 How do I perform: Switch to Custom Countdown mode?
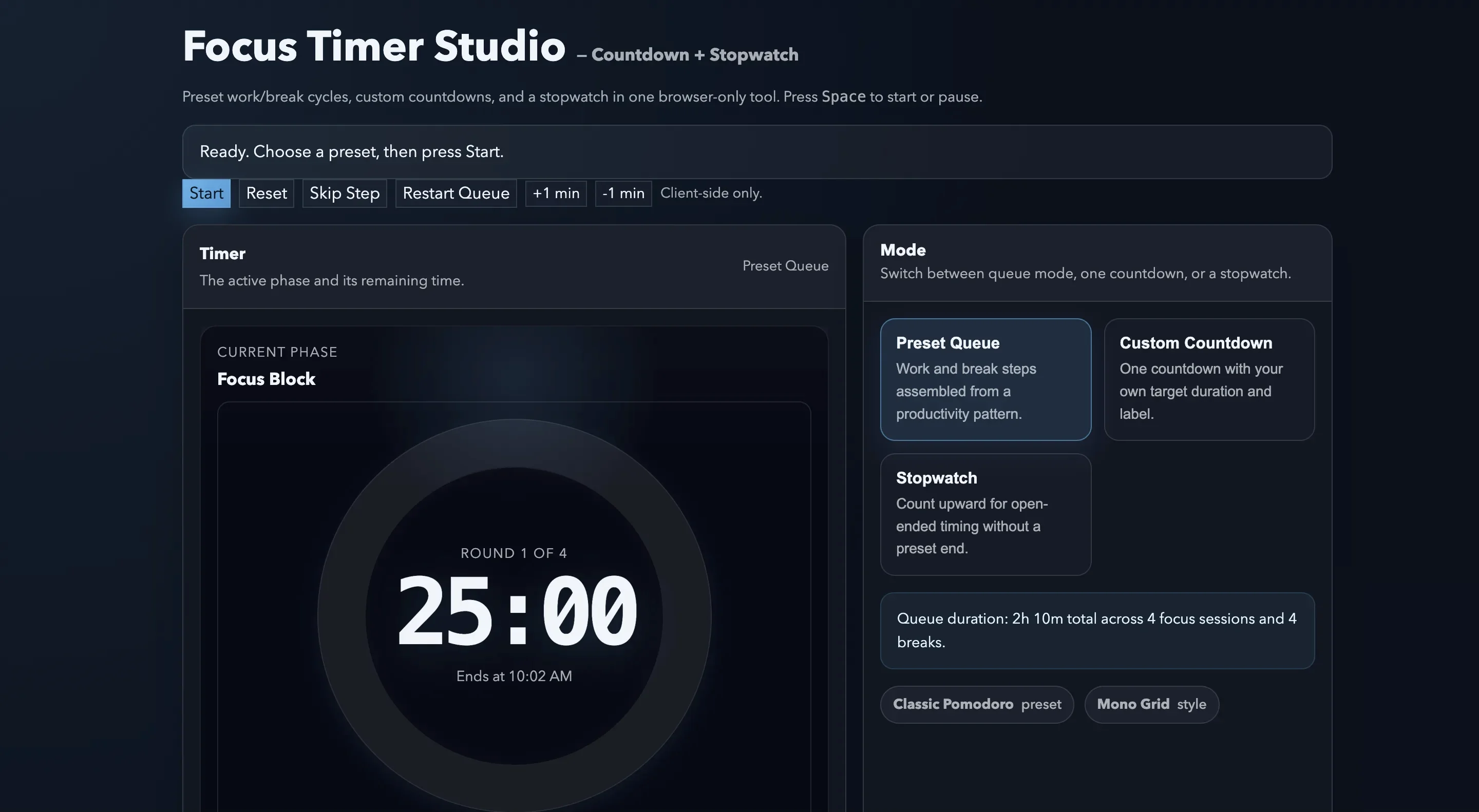click(1208, 379)
